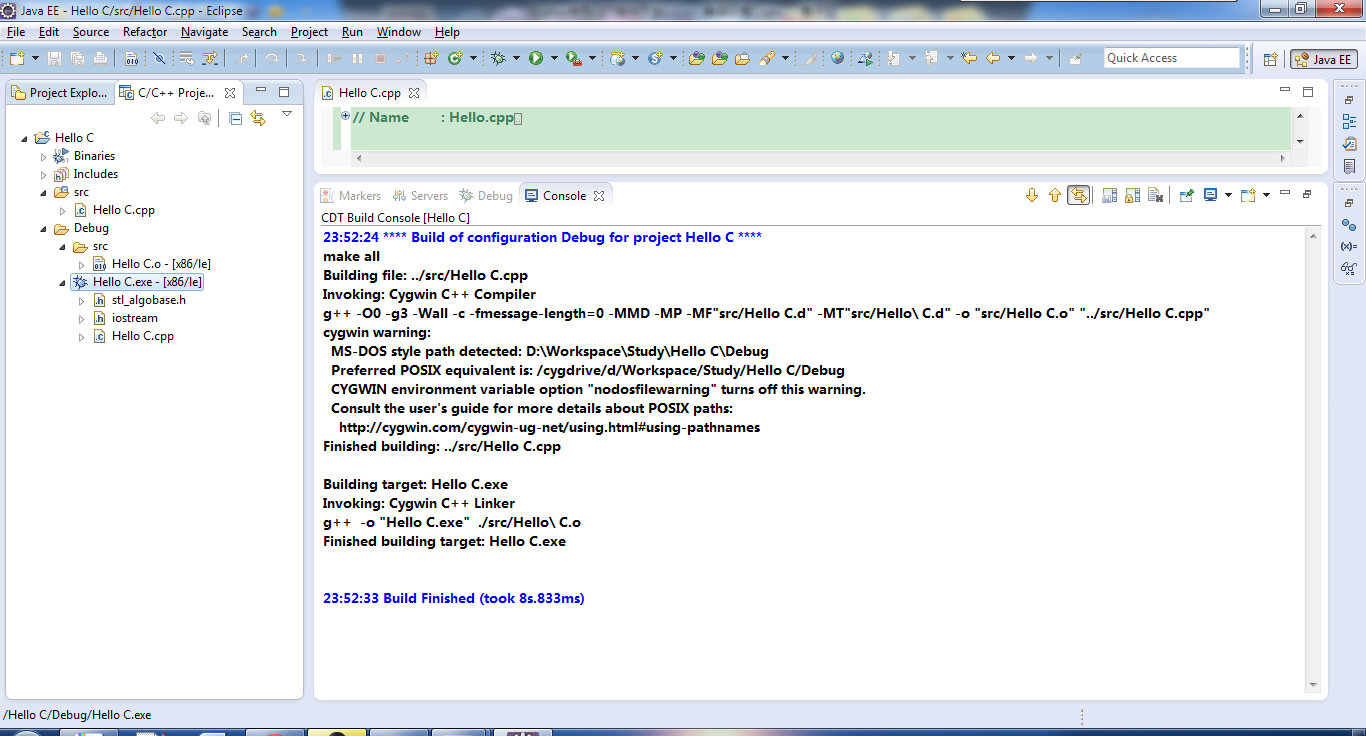Click the New file wizard toolbar icon
The image size is (1366, 736).
(16, 59)
